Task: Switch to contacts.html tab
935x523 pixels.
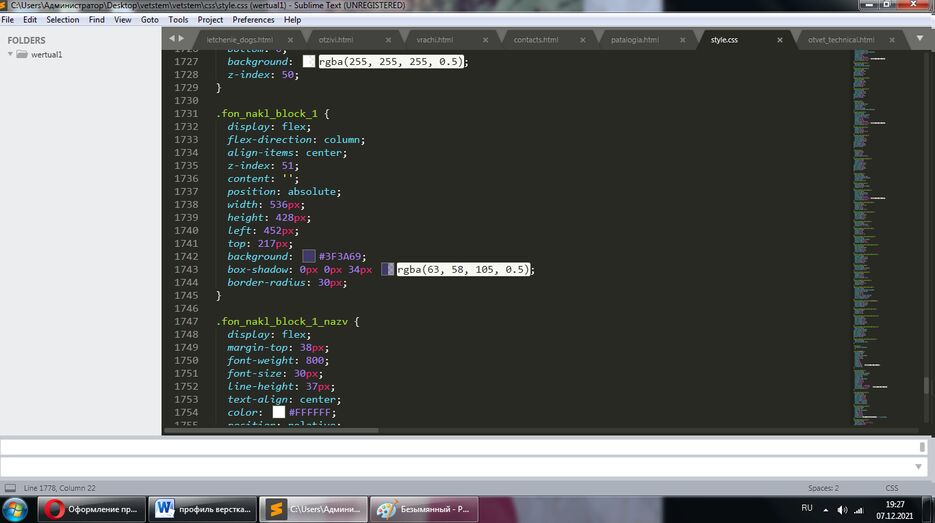Action: (536, 40)
